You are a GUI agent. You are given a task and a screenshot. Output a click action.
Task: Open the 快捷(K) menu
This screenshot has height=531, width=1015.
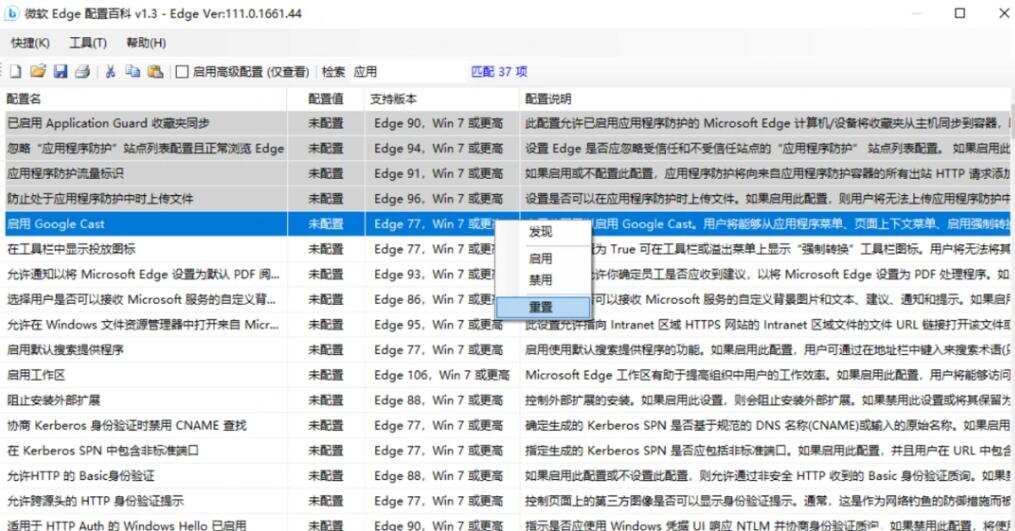30,43
